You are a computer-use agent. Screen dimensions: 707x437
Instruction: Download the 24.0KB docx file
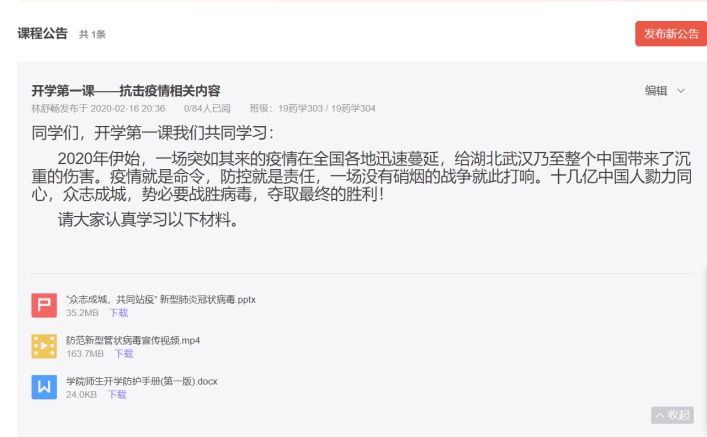[117, 395]
